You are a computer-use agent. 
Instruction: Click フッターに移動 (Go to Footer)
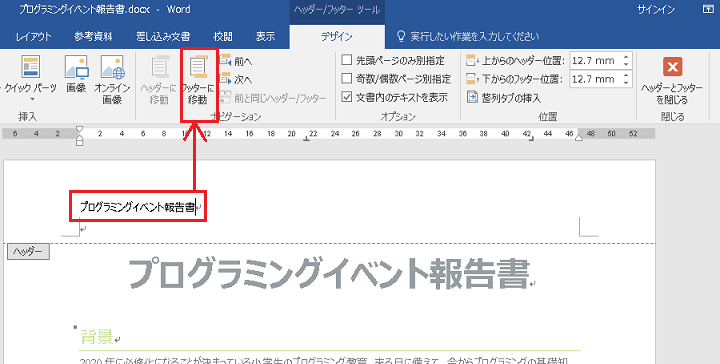click(198, 79)
